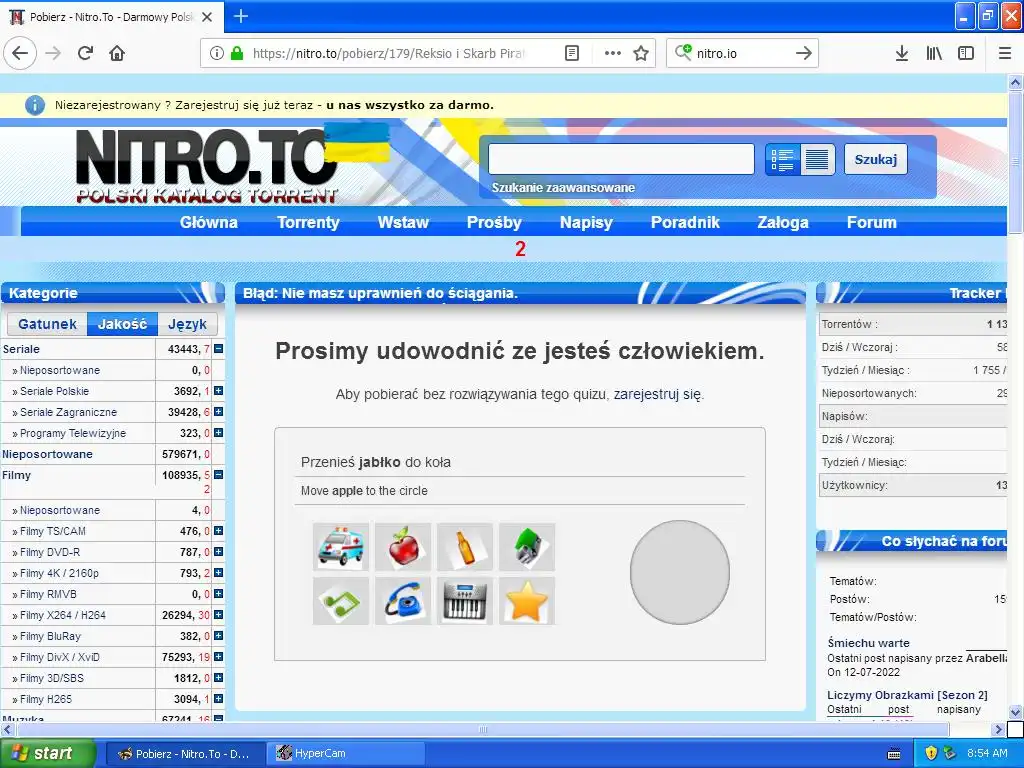Open the Śmiechu warte forum topic
The image size is (1024, 768).
868,643
